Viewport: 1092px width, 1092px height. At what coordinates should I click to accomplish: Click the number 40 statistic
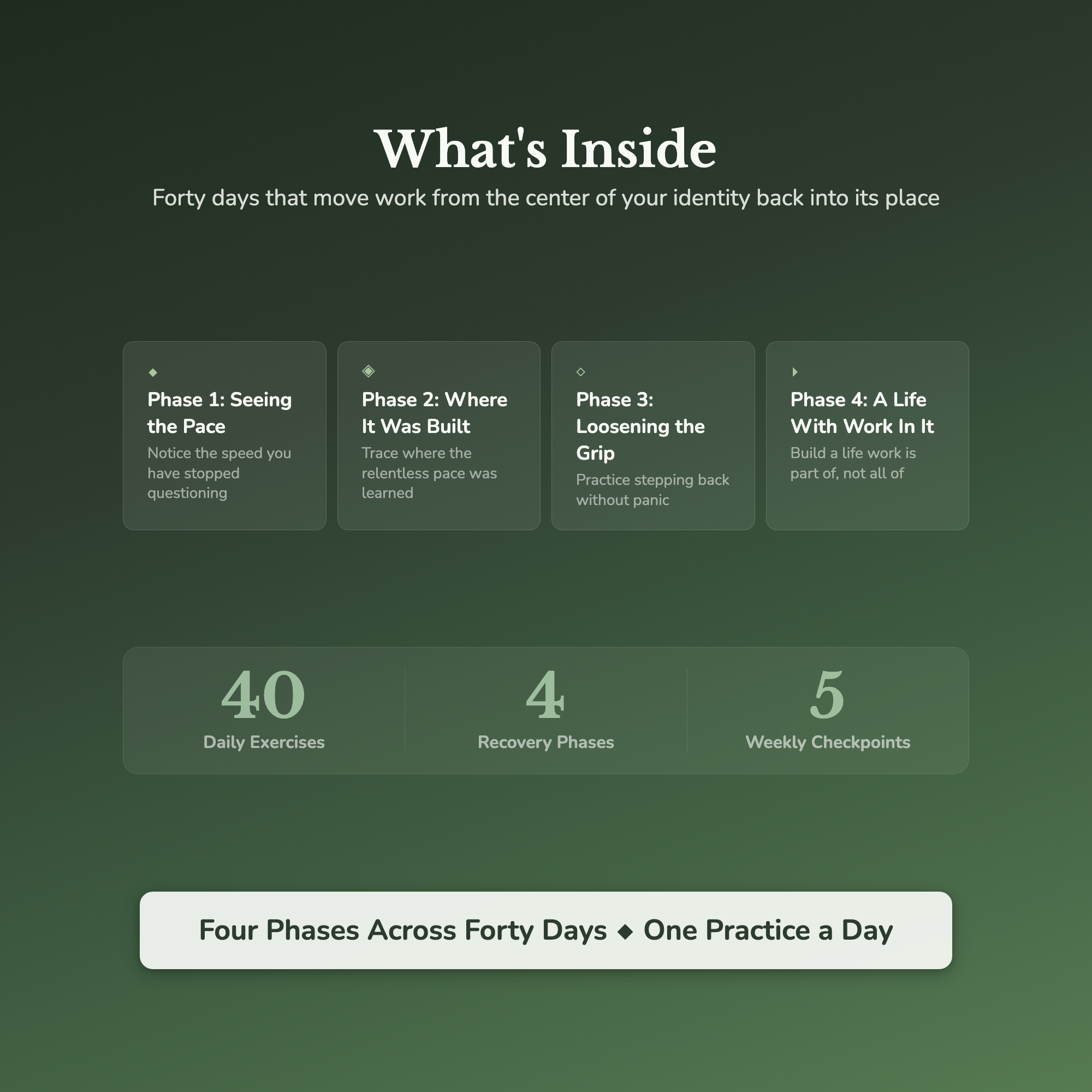pos(263,695)
